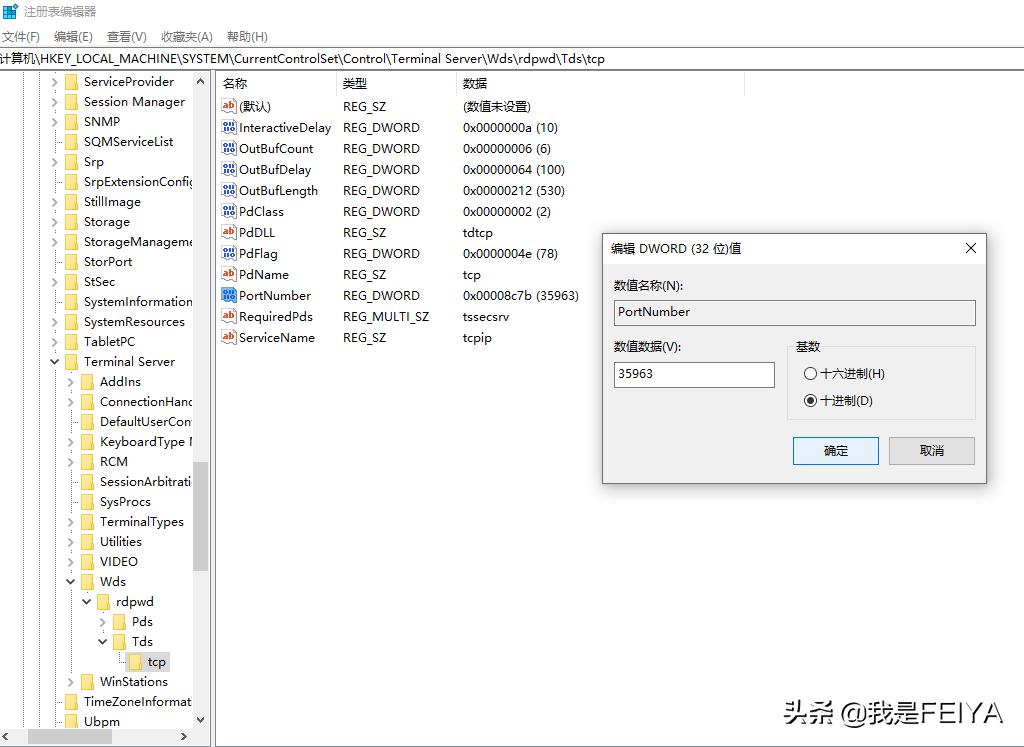Click the Registry Editor title bar icon
This screenshot has height=747, width=1024.
pos(10,12)
